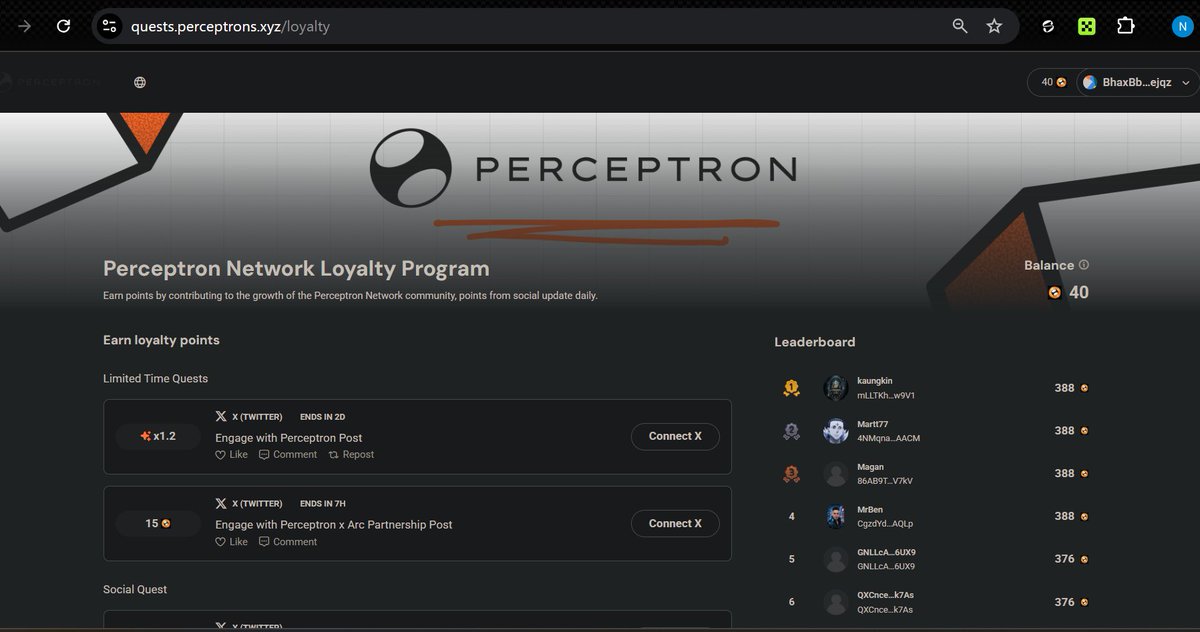The image size is (1200, 632).
Task: Open Magan's avatar on leaderboard
Action: pyautogui.click(x=836, y=474)
